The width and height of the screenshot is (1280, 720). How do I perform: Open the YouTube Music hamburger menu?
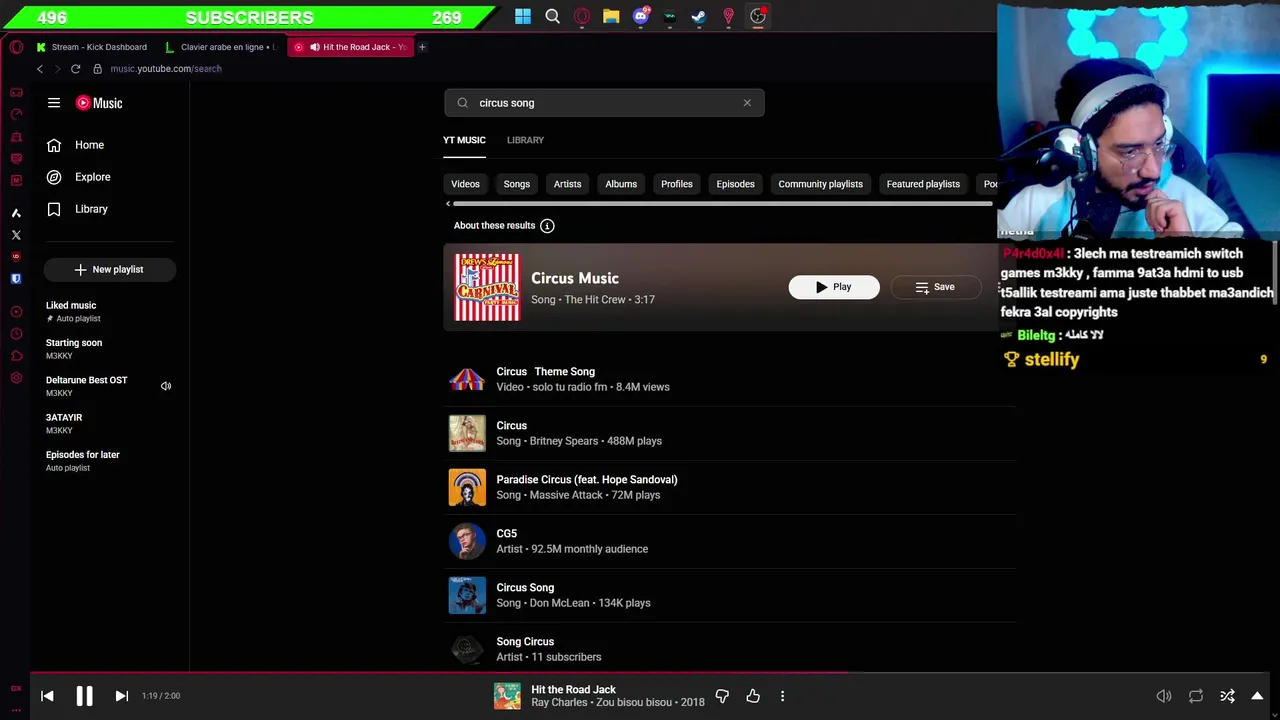54,103
